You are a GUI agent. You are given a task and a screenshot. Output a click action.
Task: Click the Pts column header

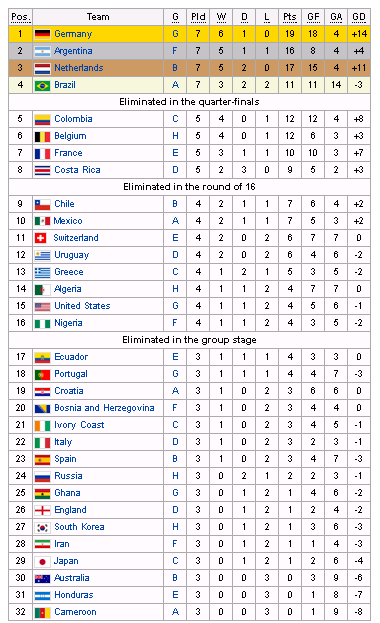[x=290, y=17]
